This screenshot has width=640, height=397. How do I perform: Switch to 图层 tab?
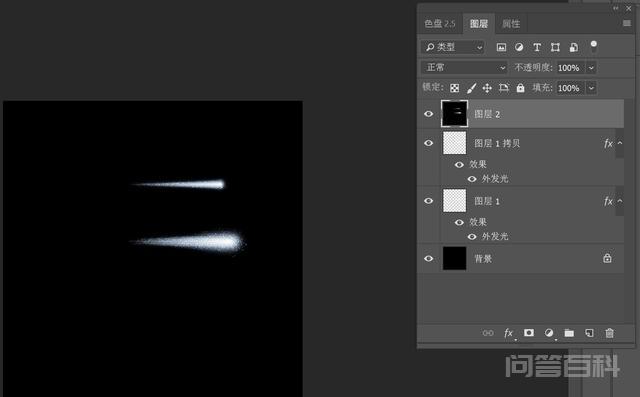pos(479,24)
